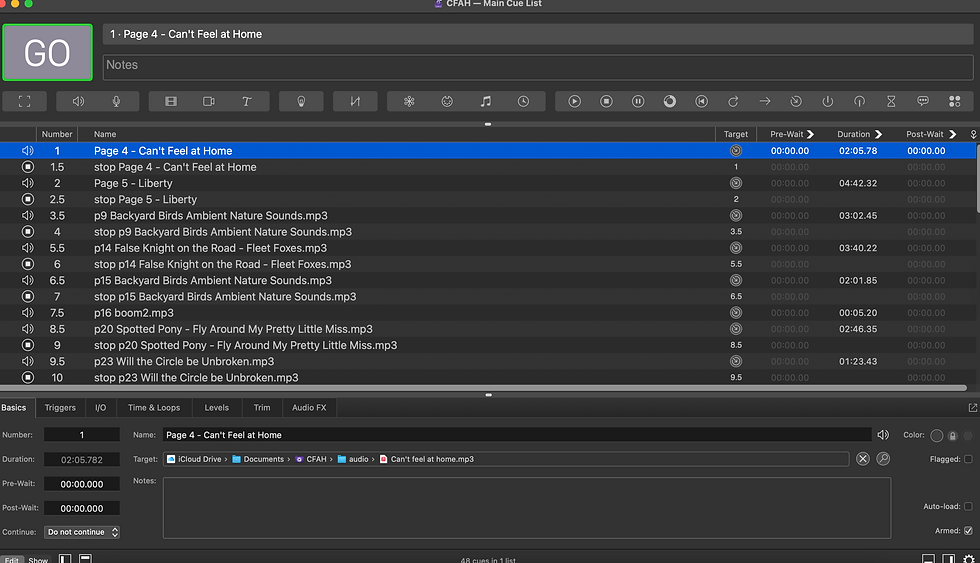Clear the target file with X button
Image resolution: width=980 pixels, height=563 pixels.
(863, 459)
